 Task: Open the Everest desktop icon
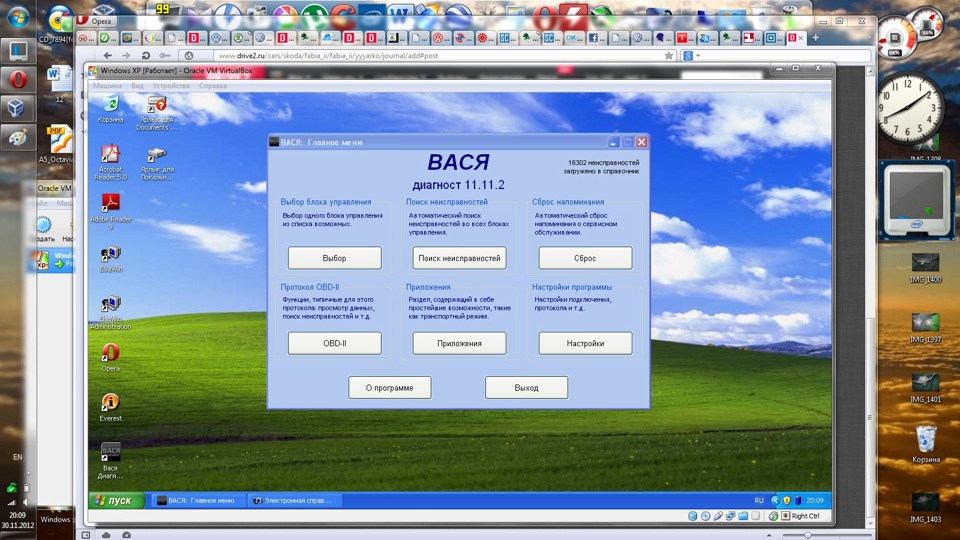tap(110, 407)
